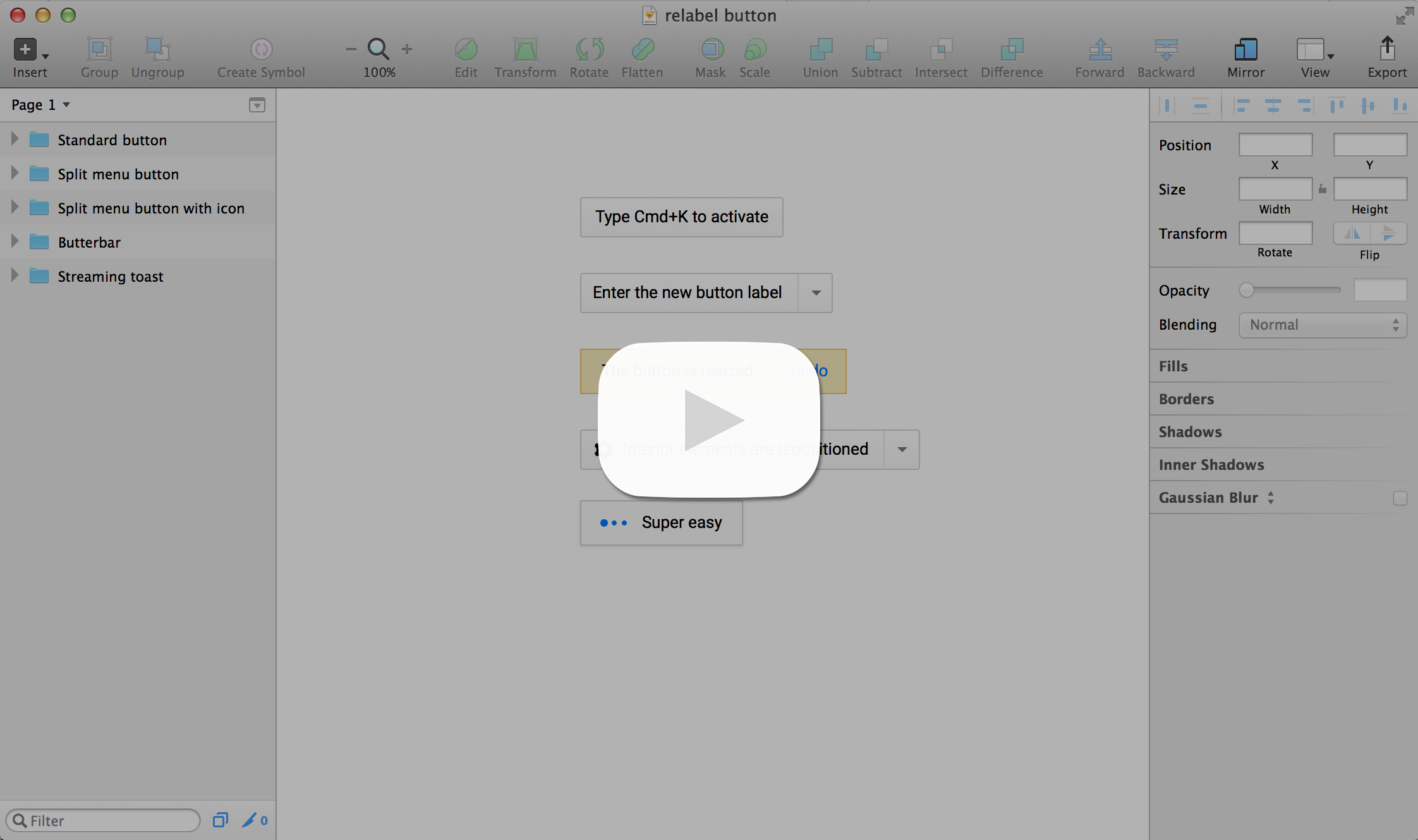Click the layer pages icon beside Filter
The image size is (1418, 840).
click(220, 820)
